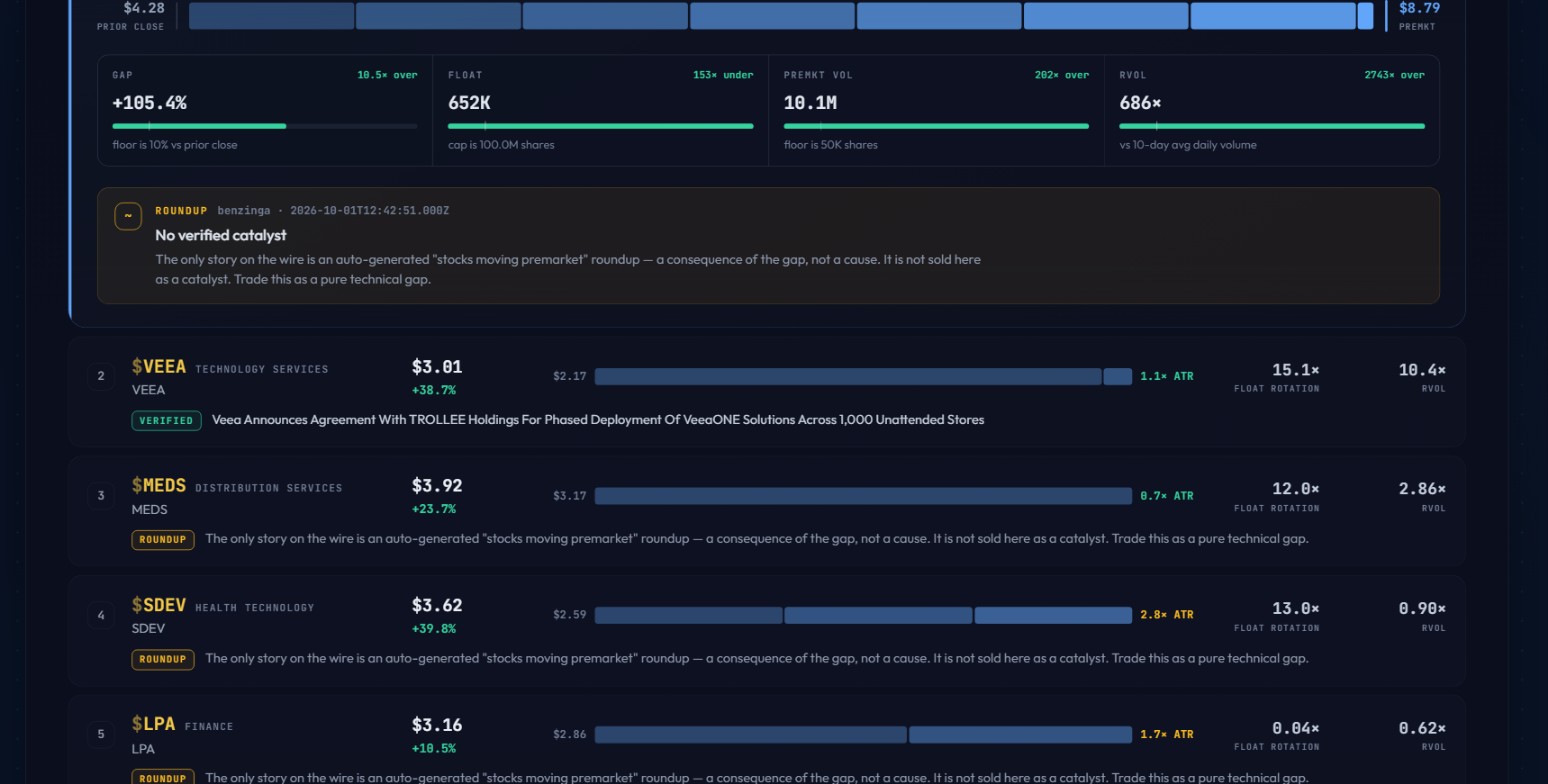The image size is (1548, 784).
Task: Click rank badge 4 for SDEV
Action: point(101,615)
